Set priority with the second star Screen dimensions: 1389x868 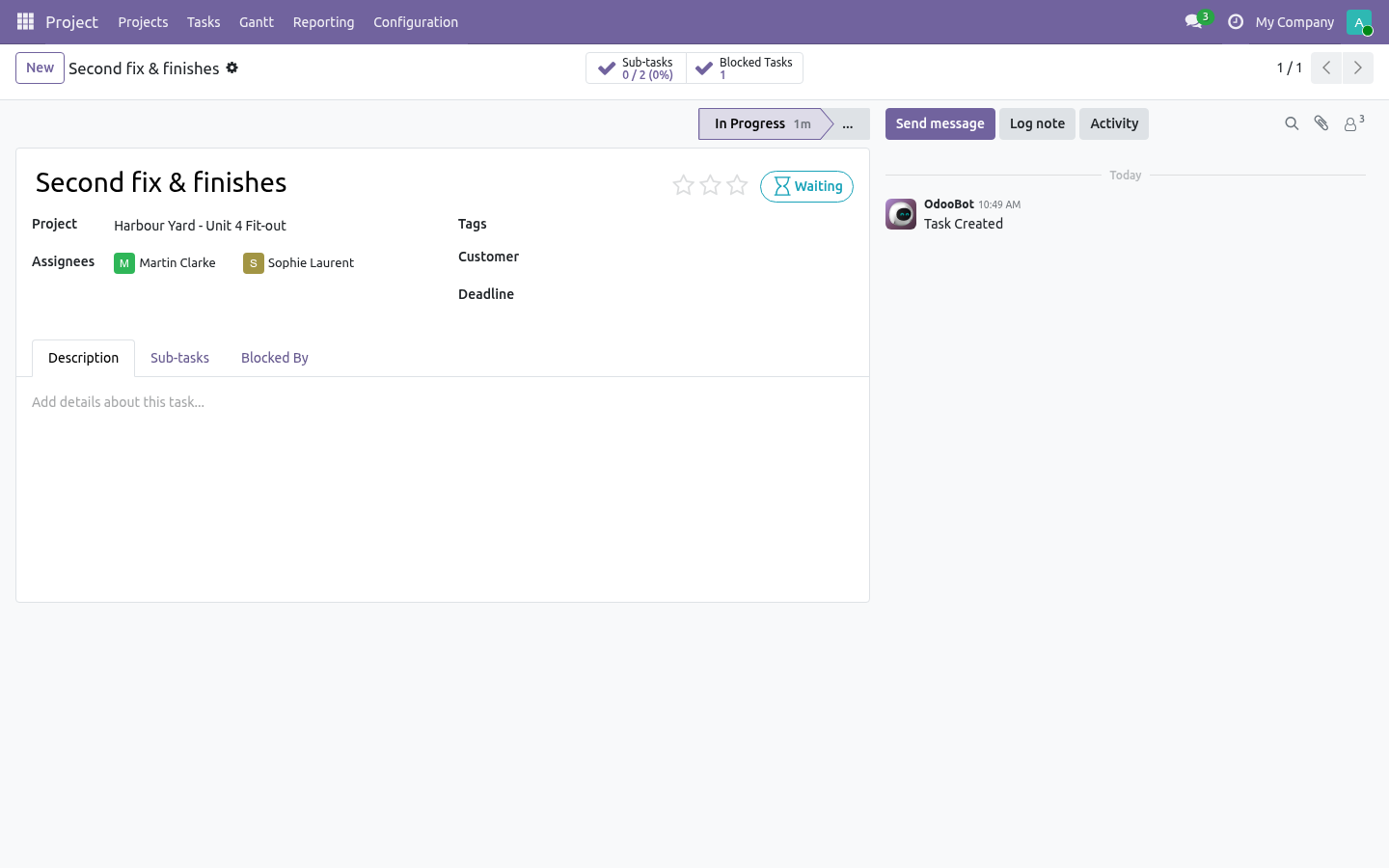tap(711, 185)
